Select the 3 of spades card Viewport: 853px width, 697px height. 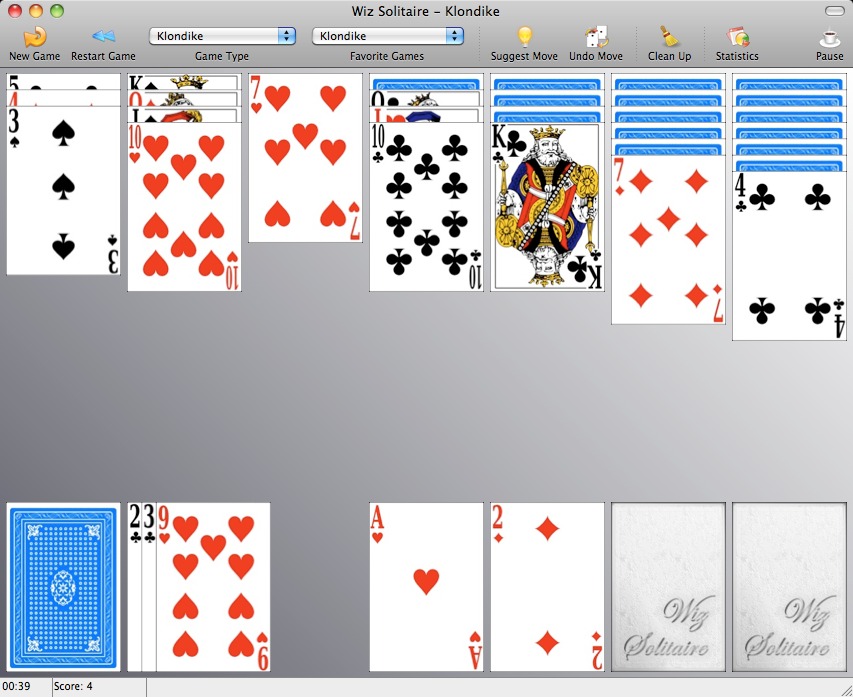(x=63, y=192)
